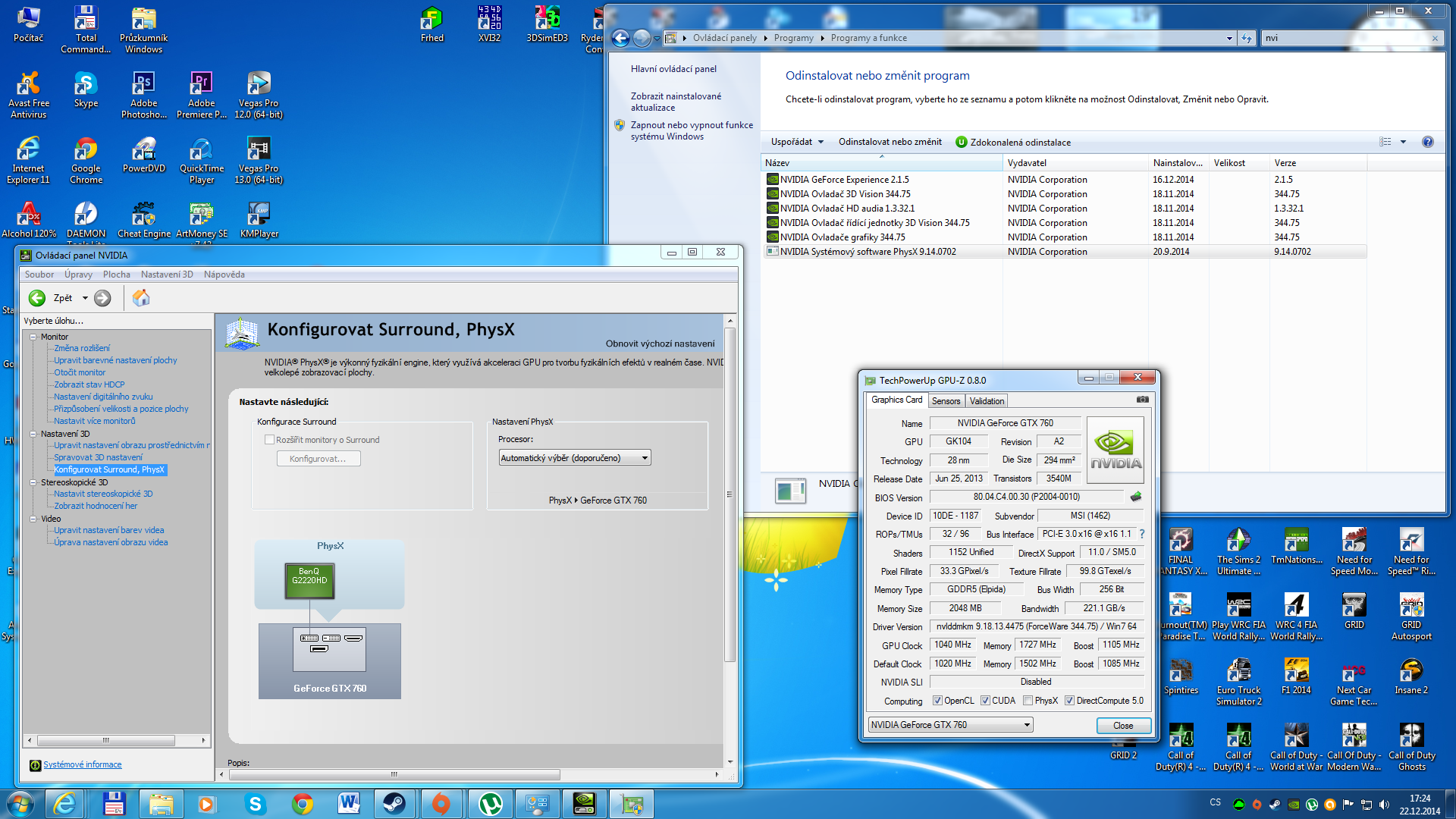The image size is (1456, 819).
Task: Open Total Commander desktop icon
Action: tap(86, 30)
